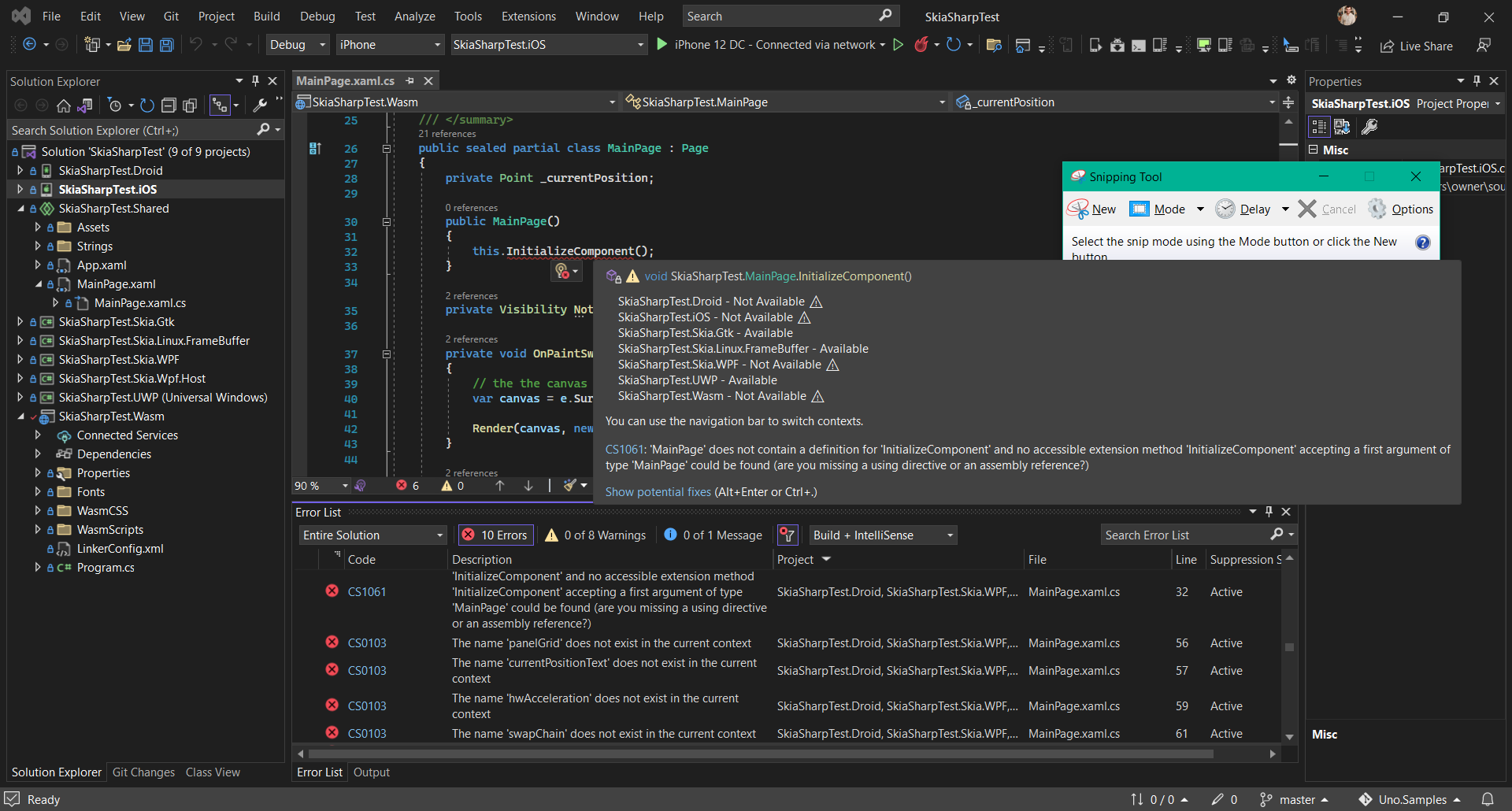
Task: Click the Collapse All icon in Solution Explorer
Action: [x=169, y=106]
